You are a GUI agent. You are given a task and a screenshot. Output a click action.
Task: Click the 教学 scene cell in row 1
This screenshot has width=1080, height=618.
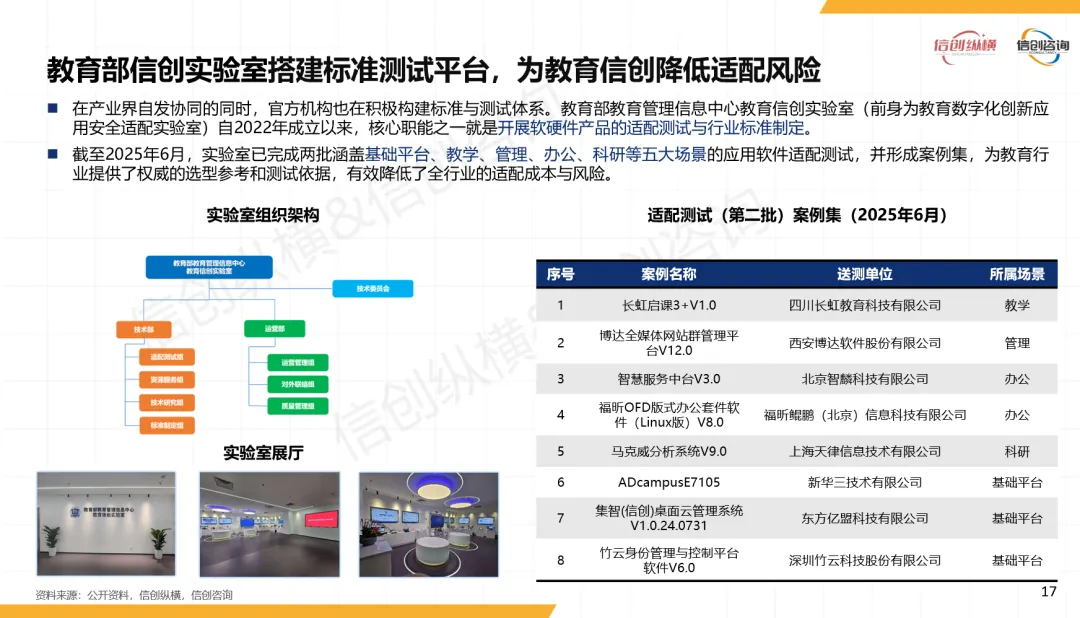click(1017, 305)
